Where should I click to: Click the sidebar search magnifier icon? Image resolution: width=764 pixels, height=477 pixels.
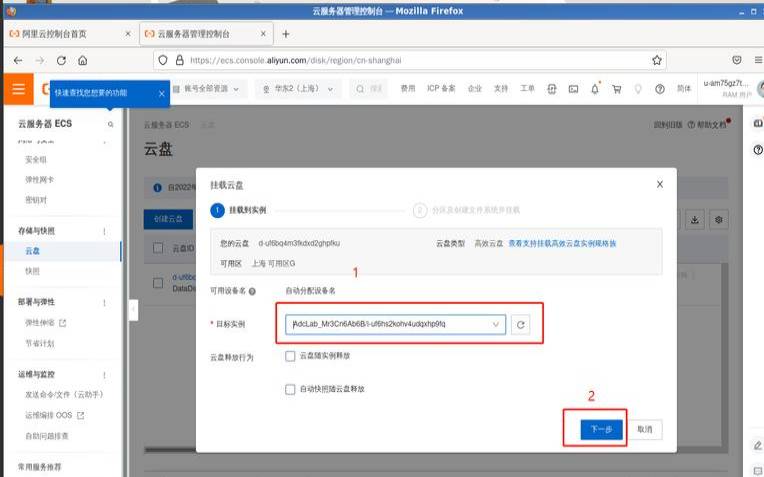click(111, 124)
